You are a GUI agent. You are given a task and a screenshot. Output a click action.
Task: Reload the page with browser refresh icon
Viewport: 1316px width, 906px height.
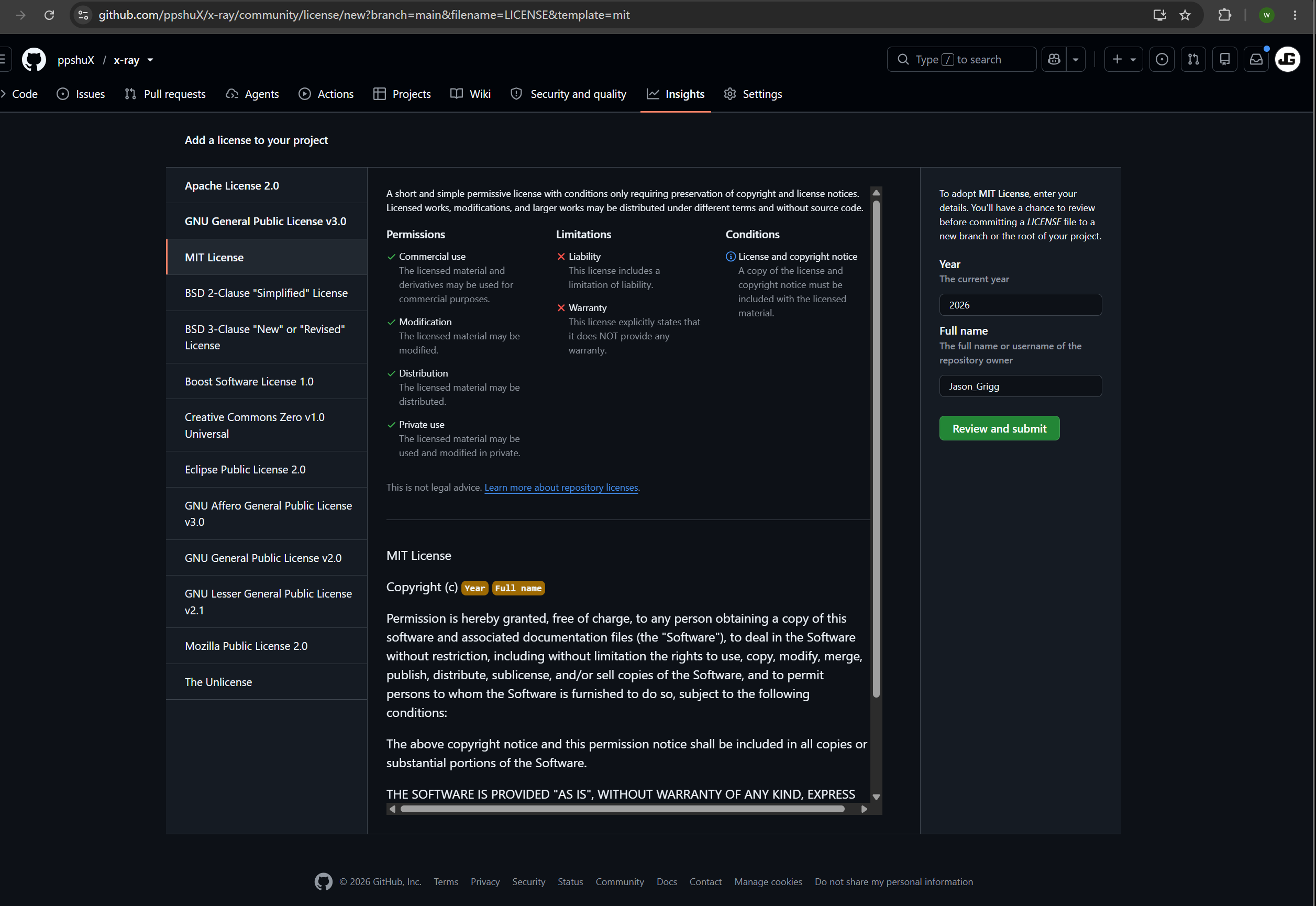[x=49, y=15]
